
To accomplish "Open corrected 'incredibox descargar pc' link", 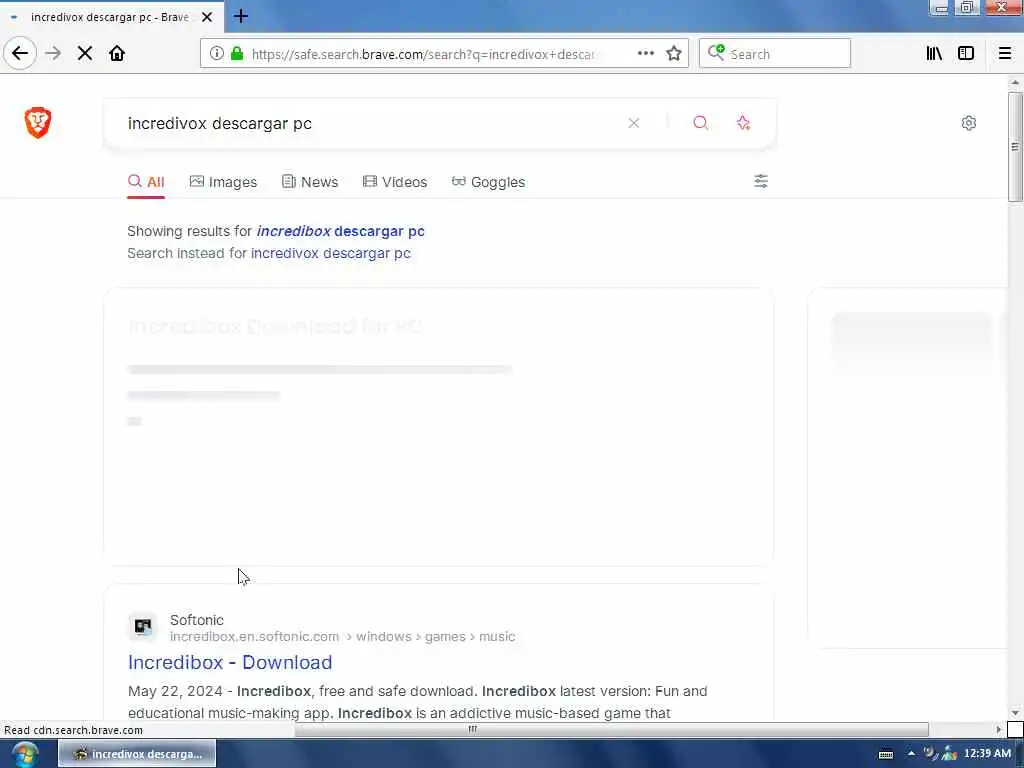I will [340, 231].
